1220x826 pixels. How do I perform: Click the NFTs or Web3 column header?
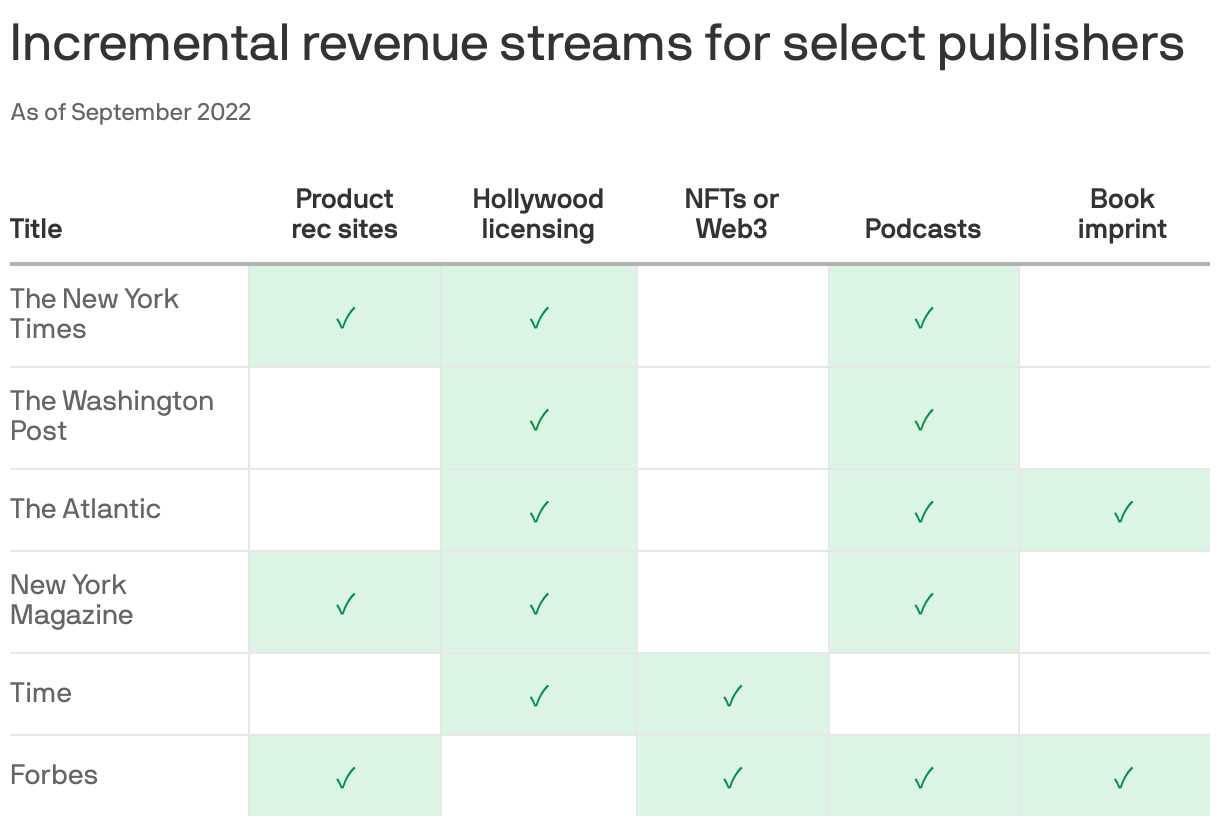[732, 214]
